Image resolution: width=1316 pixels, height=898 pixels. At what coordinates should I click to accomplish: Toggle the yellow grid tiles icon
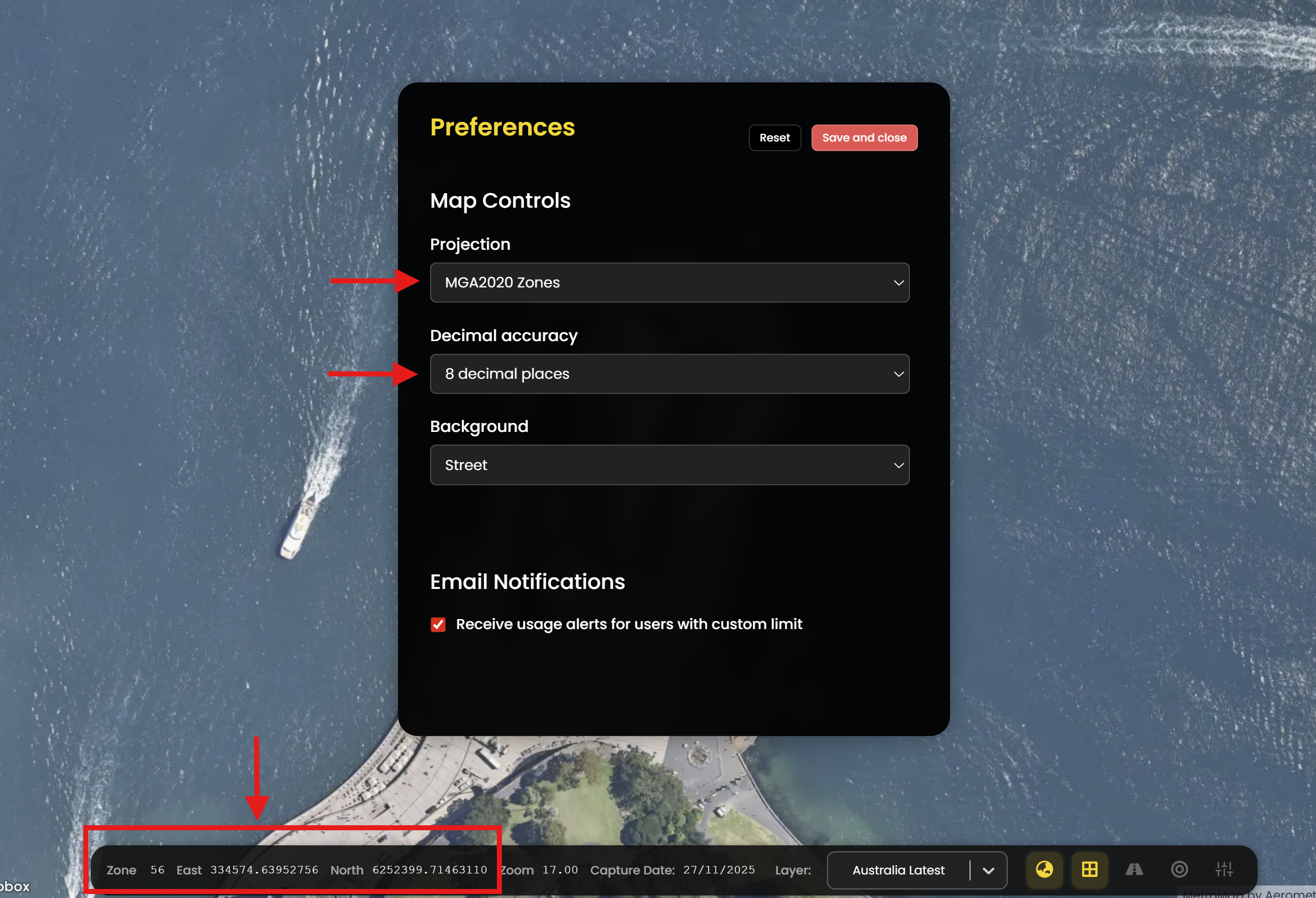click(x=1089, y=869)
